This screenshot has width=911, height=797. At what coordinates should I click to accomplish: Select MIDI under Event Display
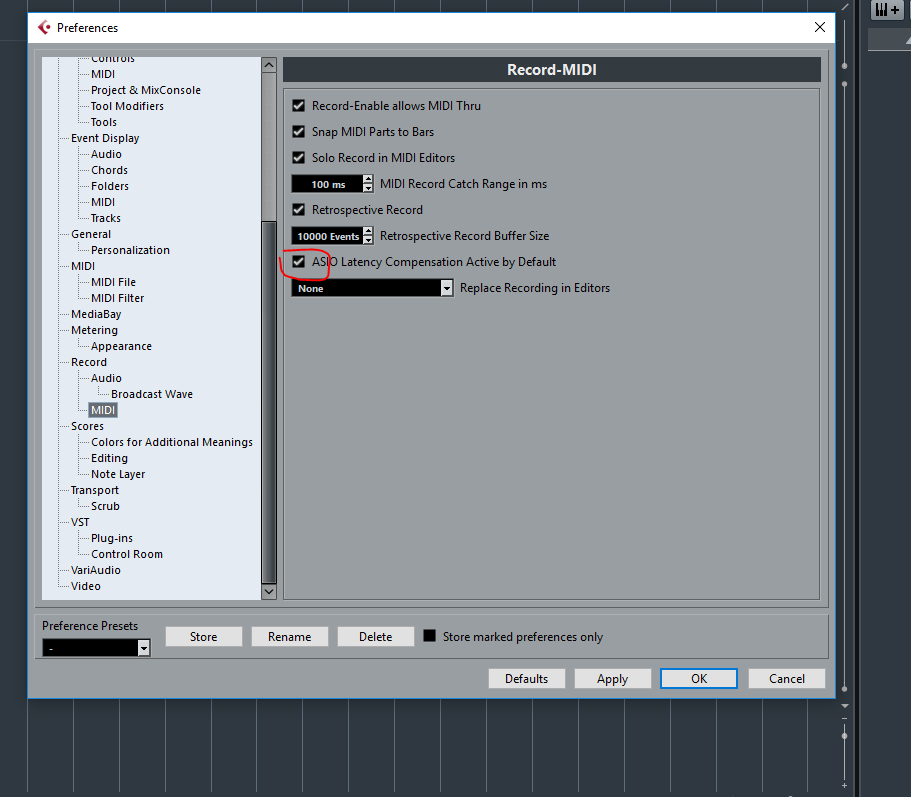coord(103,202)
